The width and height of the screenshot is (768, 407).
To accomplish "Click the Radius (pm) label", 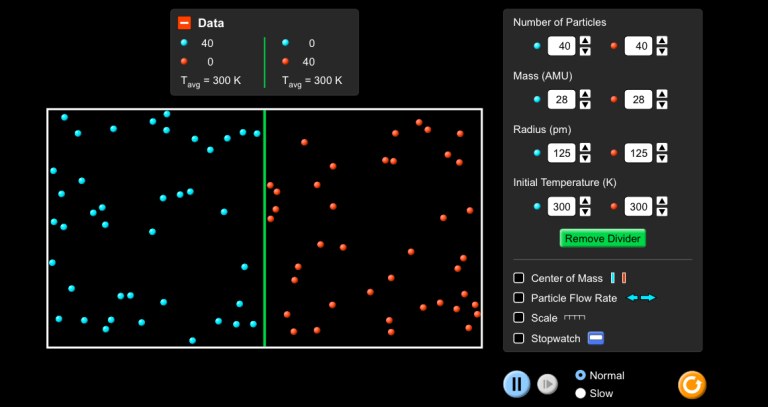I will point(542,129).
